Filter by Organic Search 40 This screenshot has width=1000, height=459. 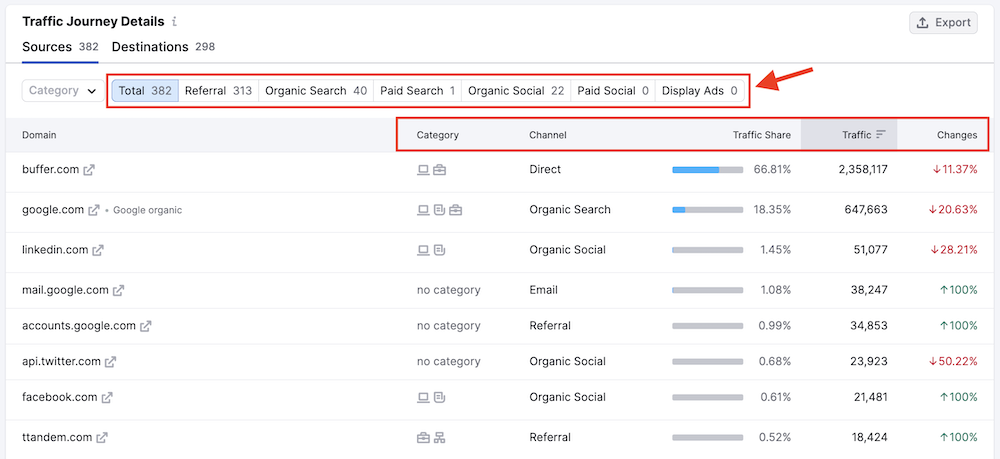click(x=315, y=91)
